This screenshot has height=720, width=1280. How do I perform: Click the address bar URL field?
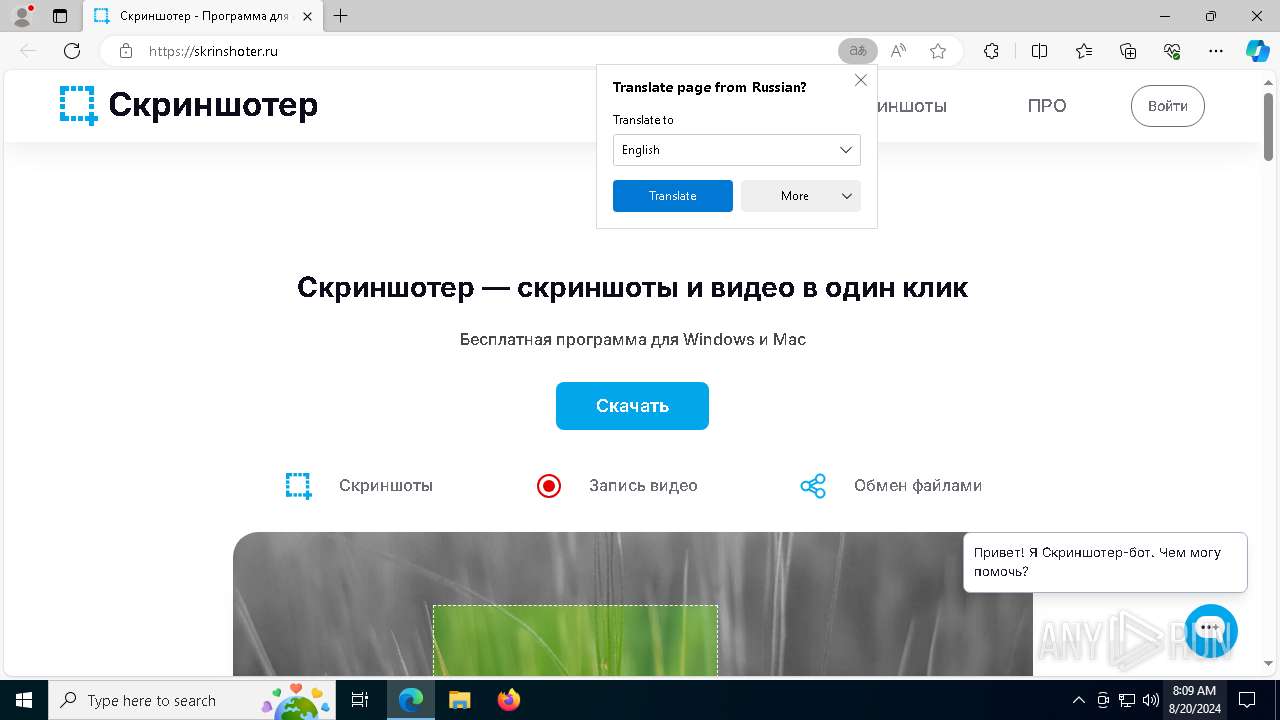point(490,51)
